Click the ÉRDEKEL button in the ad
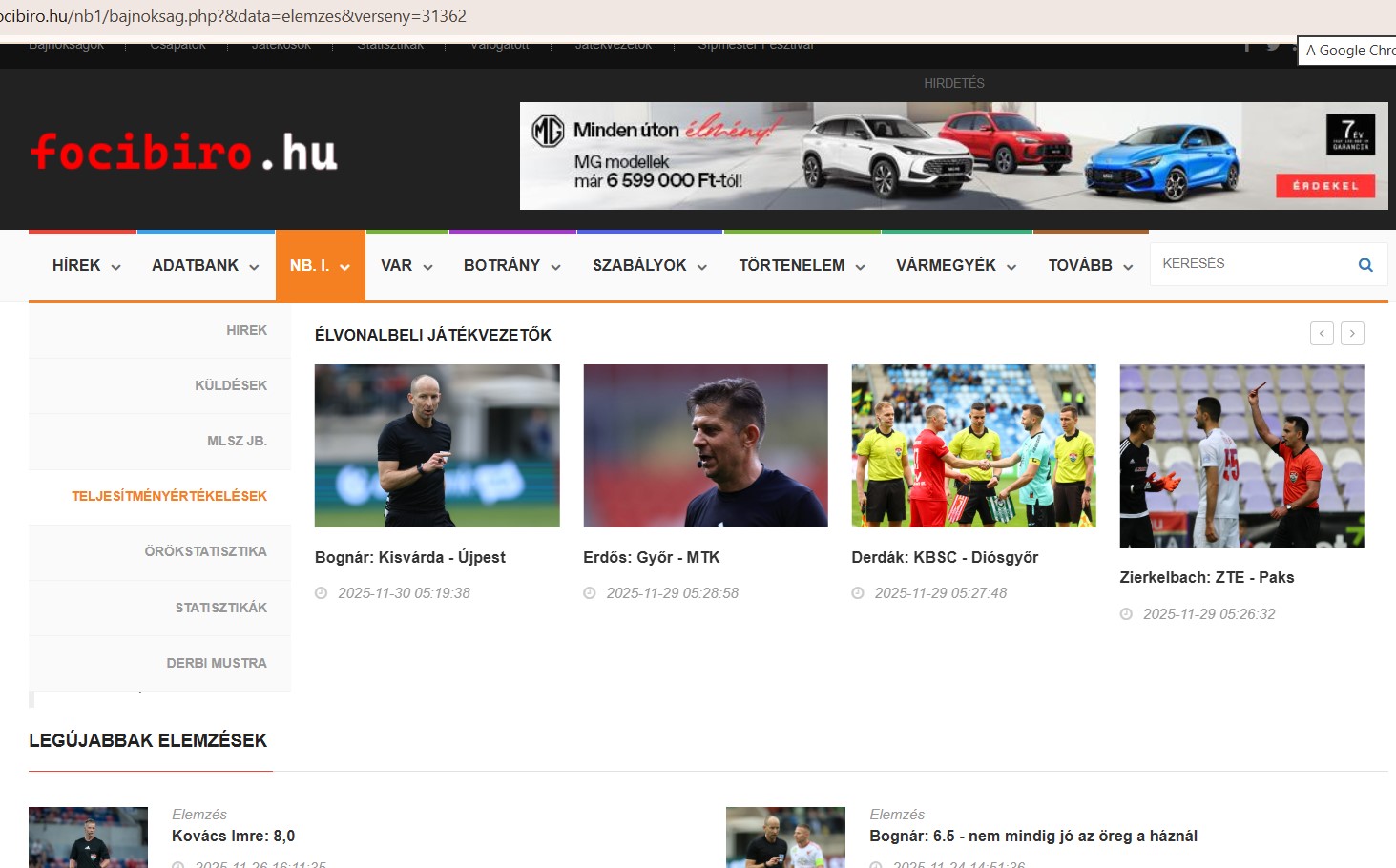This screenshot has height=868, width=1396. (x=1325, y=186)
